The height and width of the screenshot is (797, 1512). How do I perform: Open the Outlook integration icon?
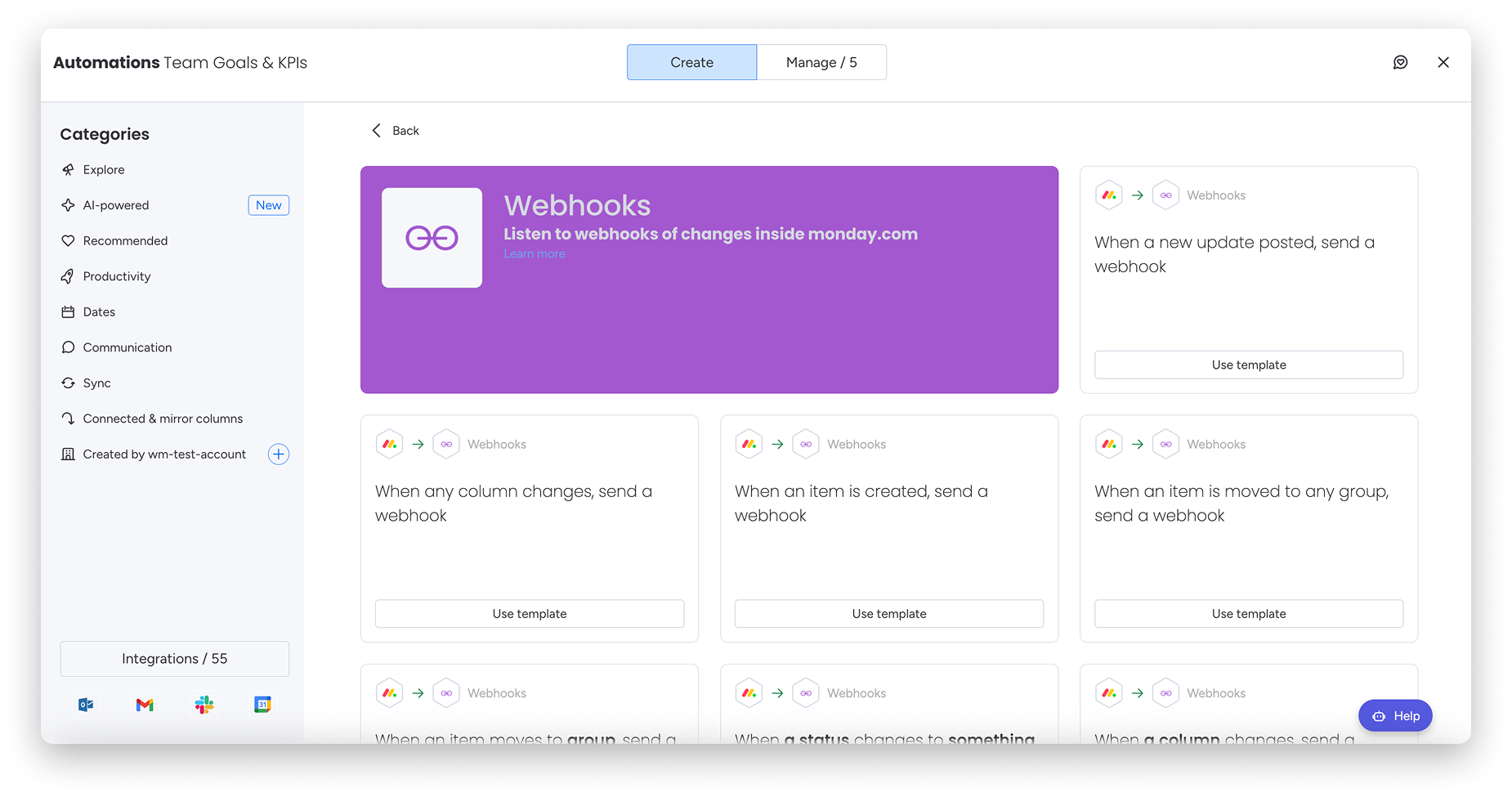coord(86,704)
